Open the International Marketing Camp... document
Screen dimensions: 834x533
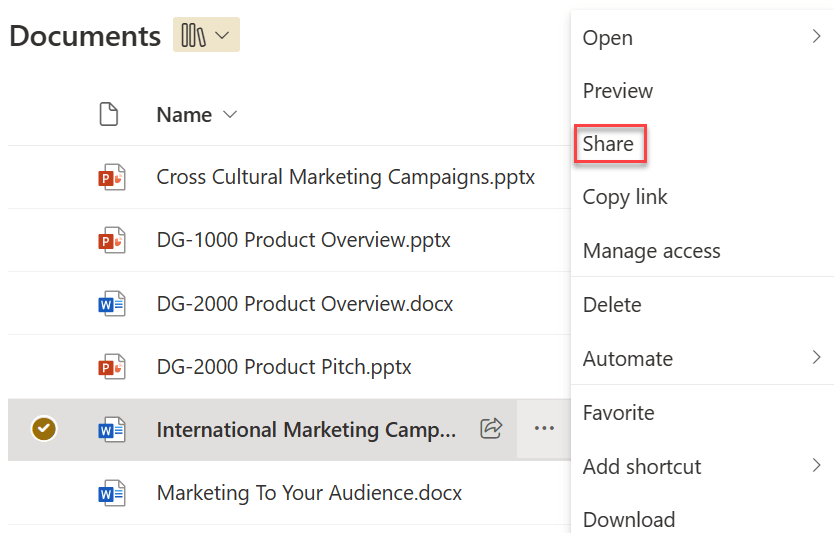(x=306, y=430)
